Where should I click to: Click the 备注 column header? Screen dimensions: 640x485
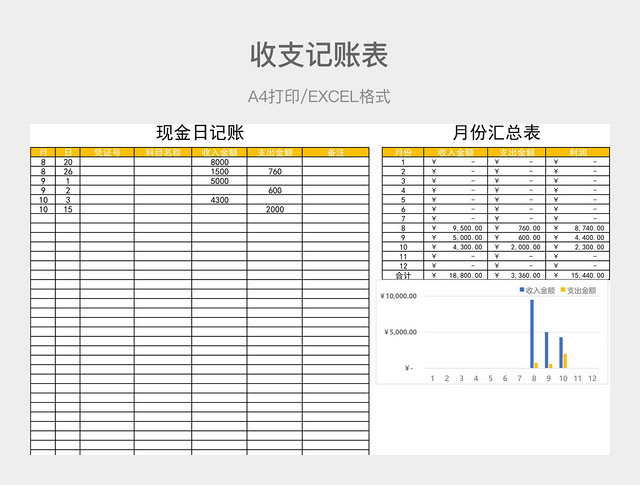click(336, 152)
